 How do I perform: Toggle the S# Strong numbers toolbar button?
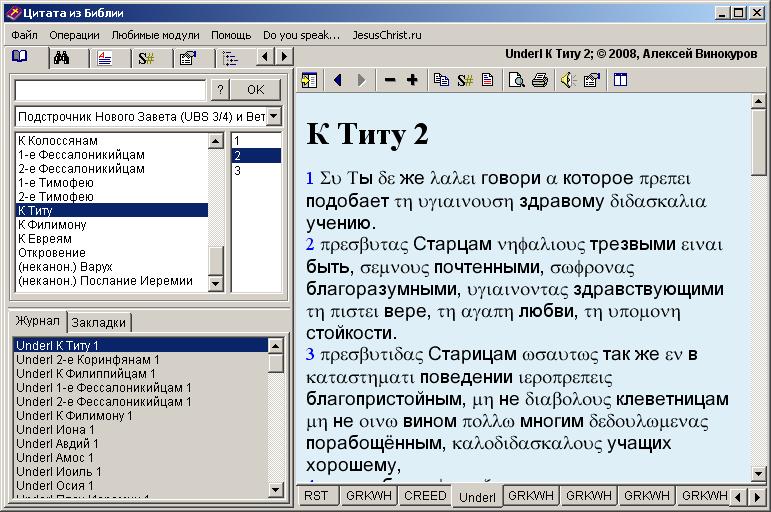tap(465, 80)
